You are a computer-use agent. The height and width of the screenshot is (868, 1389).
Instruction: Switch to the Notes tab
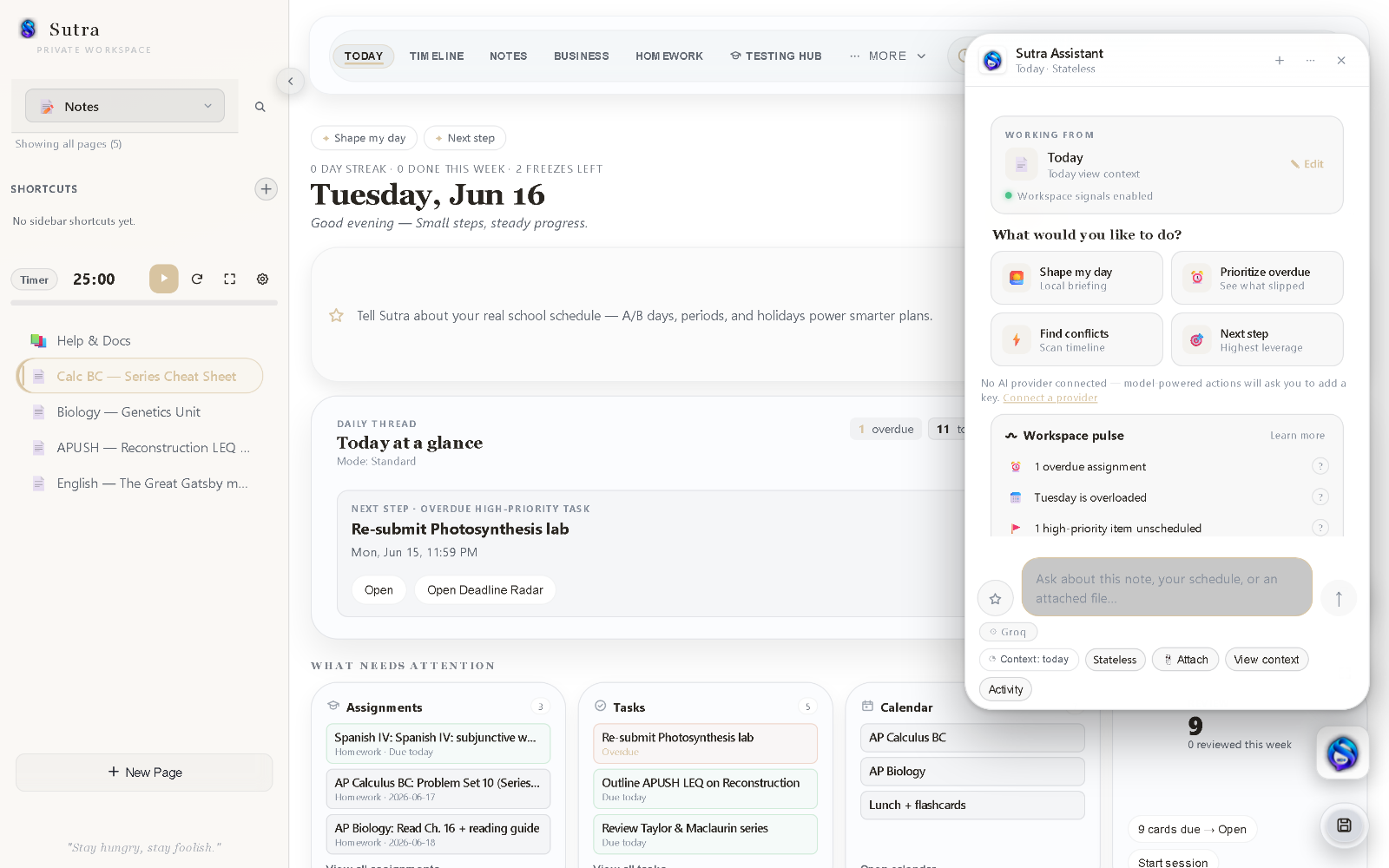pos(509,56)
